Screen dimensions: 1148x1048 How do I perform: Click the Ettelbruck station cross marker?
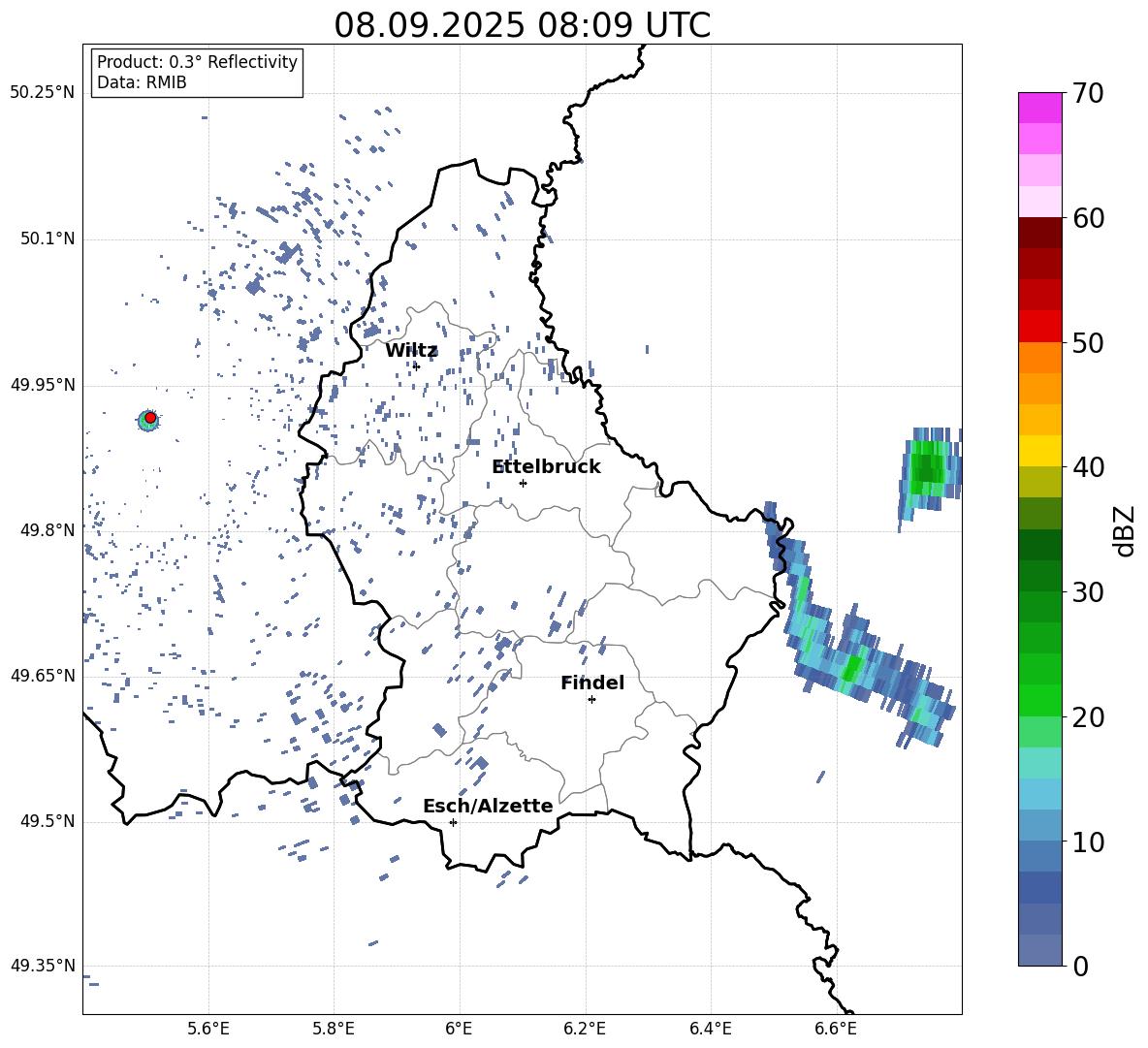pyautogui.click(x=523, y=483)
